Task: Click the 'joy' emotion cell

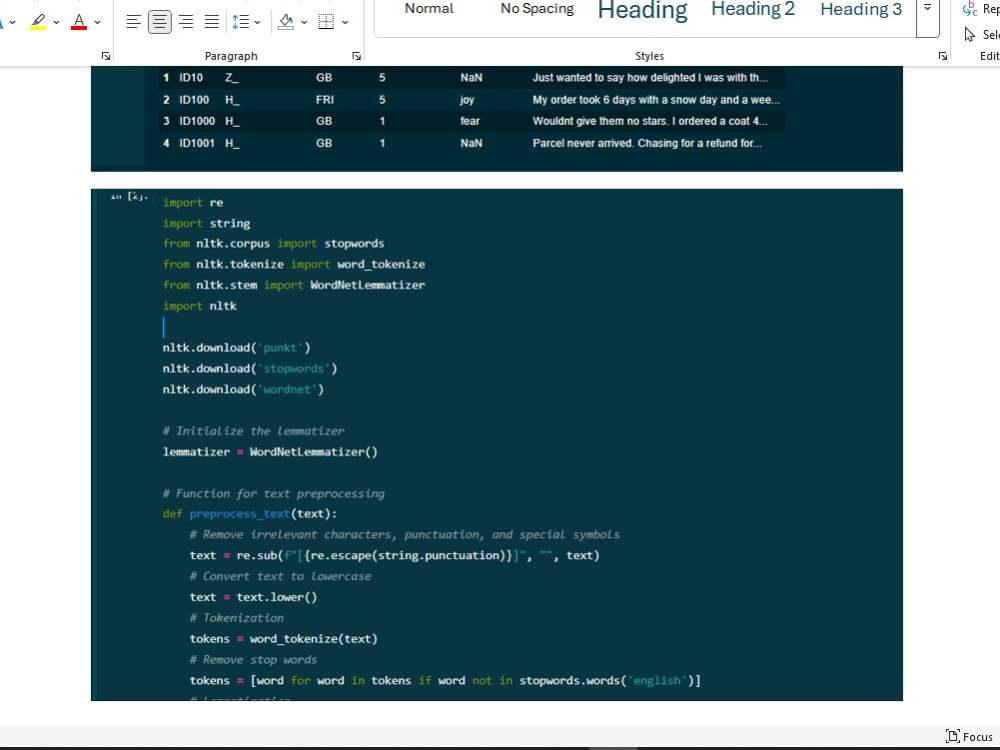Action: point(467,100)
